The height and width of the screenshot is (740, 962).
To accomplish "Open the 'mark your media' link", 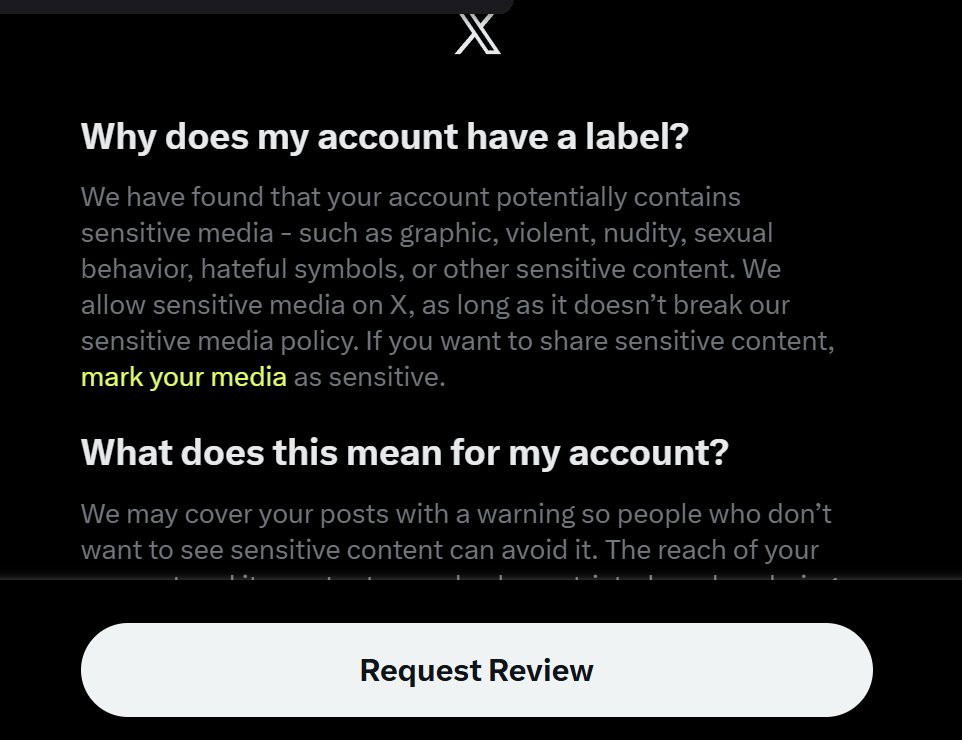I will (x=183, y=377).
